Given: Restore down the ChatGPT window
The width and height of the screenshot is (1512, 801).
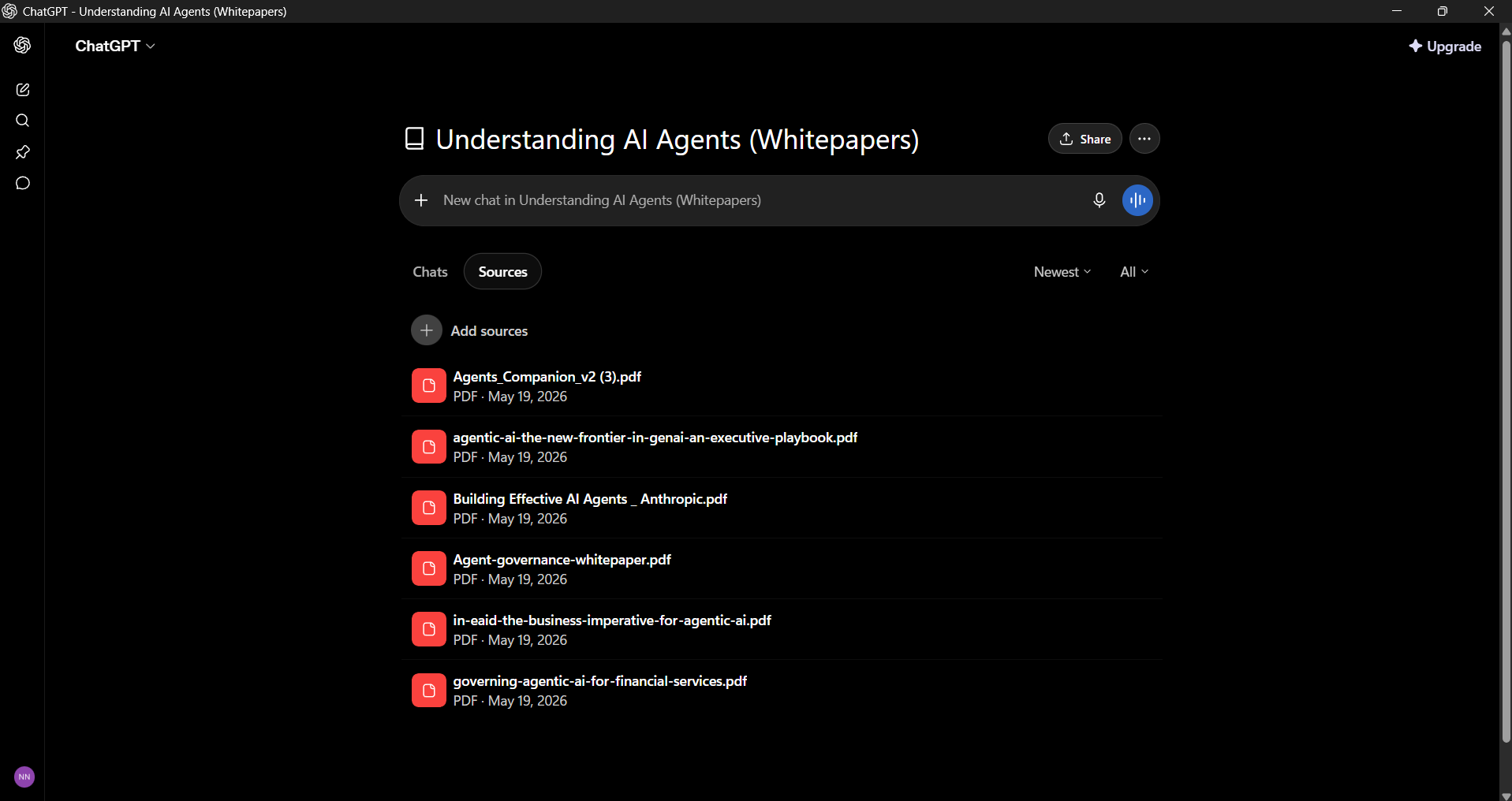Looking at the screenshot, I should click(1443, 11).
